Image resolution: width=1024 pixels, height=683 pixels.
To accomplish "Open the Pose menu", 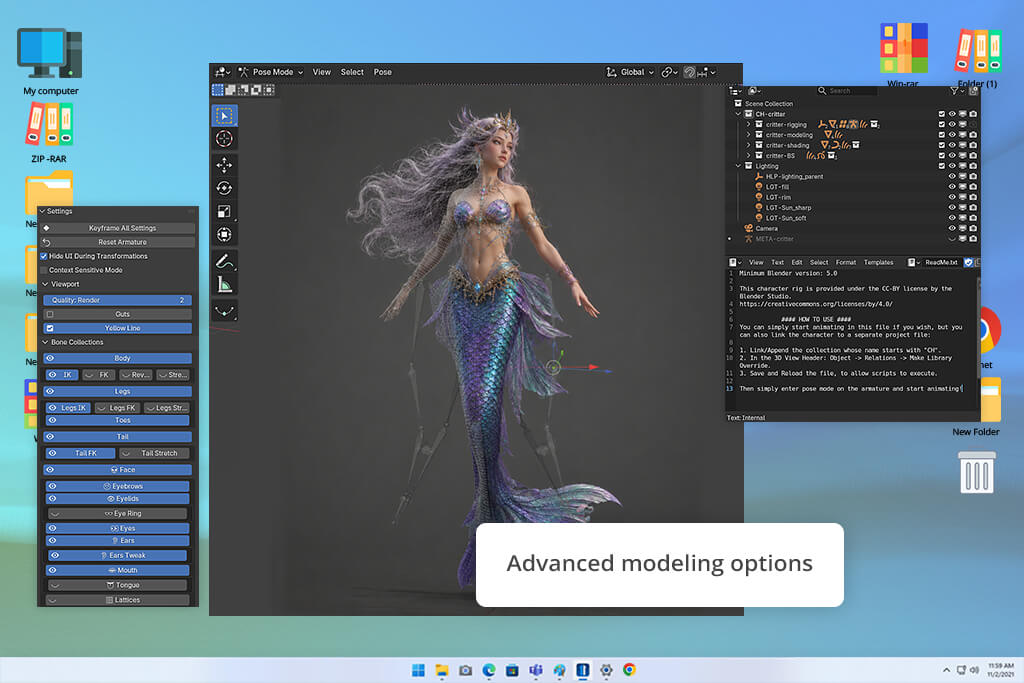I will (383, 72).
